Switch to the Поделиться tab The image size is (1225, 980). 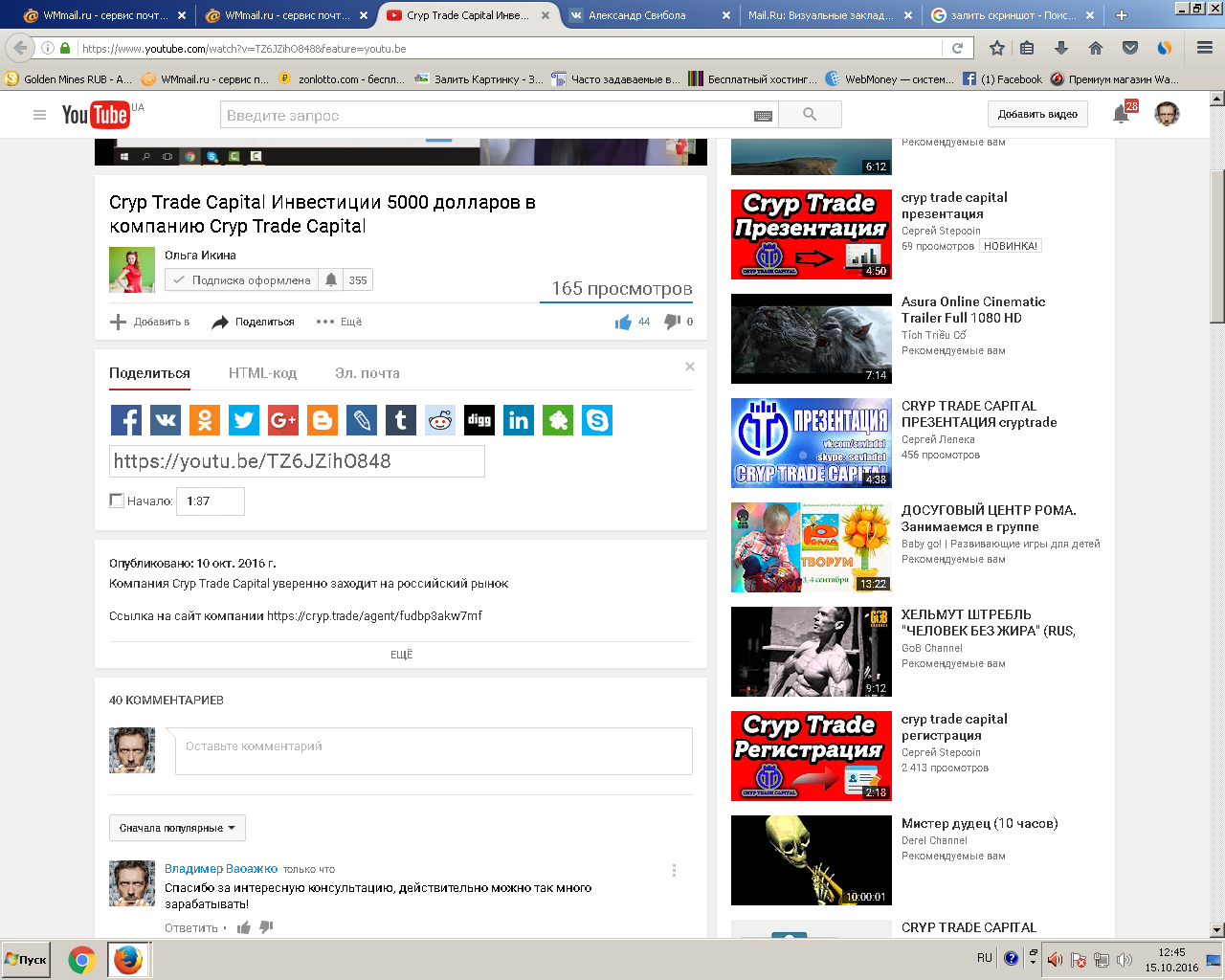click(x=149, y=373)
